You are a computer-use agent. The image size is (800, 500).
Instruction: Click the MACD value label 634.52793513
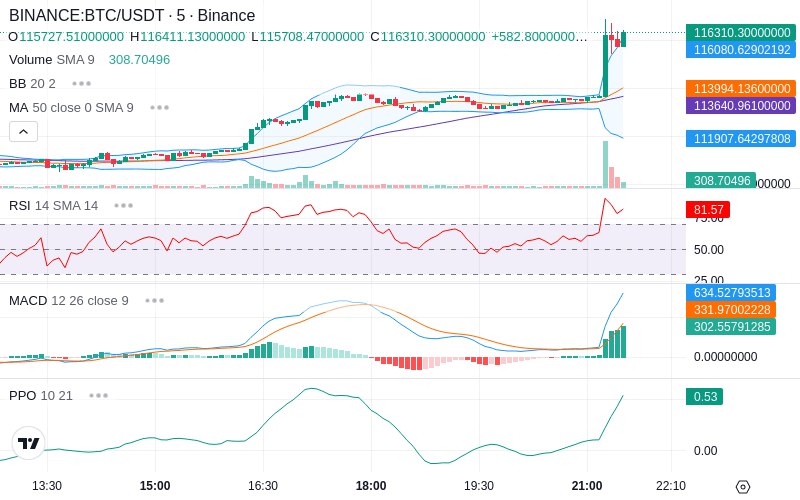tap(731, 293)
